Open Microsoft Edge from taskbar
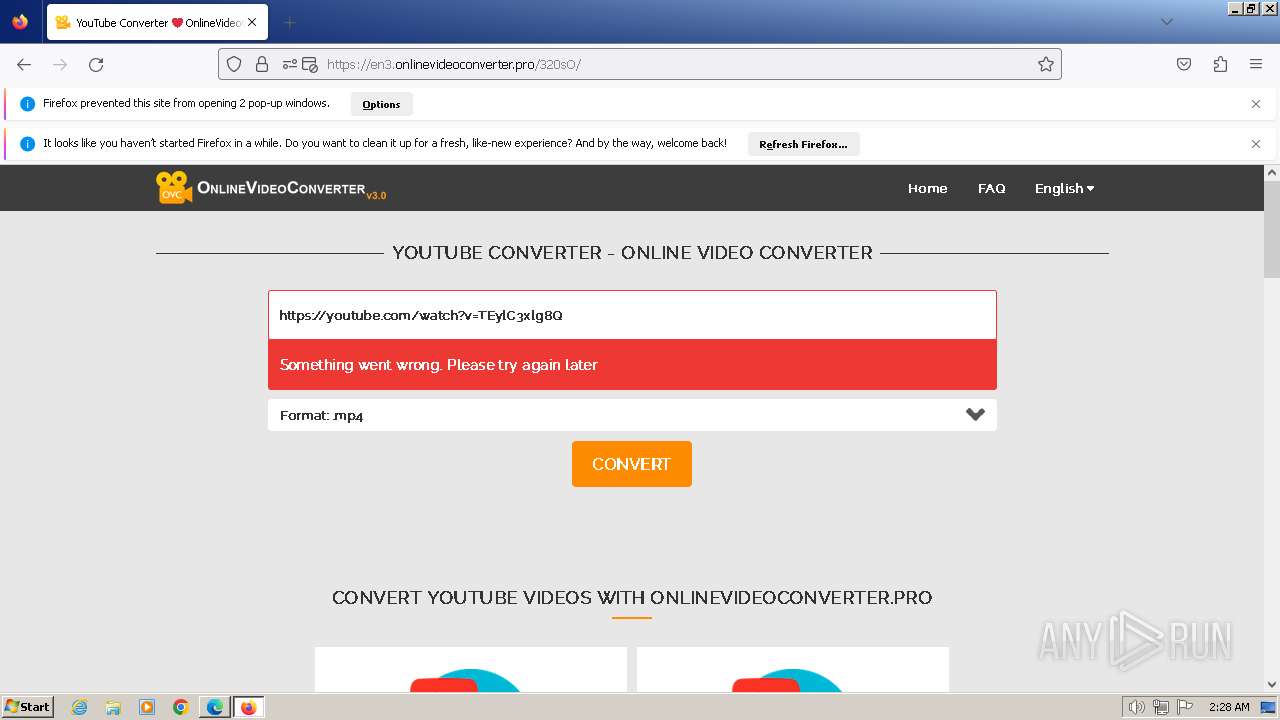The height and width of the screenshot is (720, 1280). pyautogui.click(x=215, y=707)
